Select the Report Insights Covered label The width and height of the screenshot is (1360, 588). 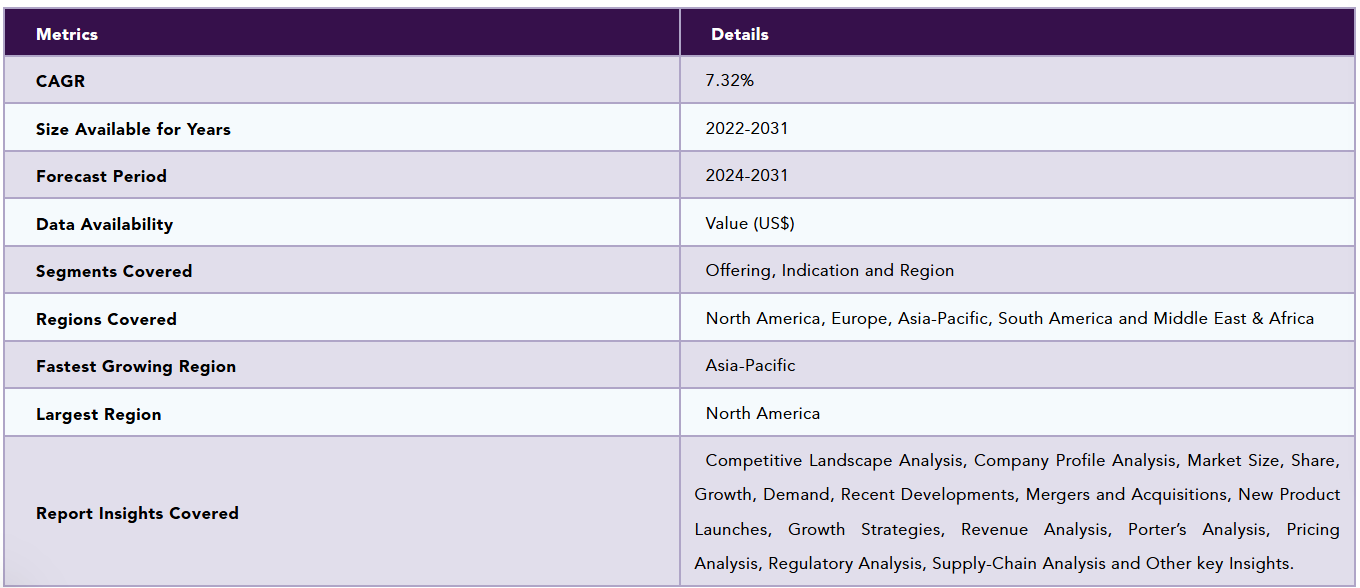coord(137,513)
